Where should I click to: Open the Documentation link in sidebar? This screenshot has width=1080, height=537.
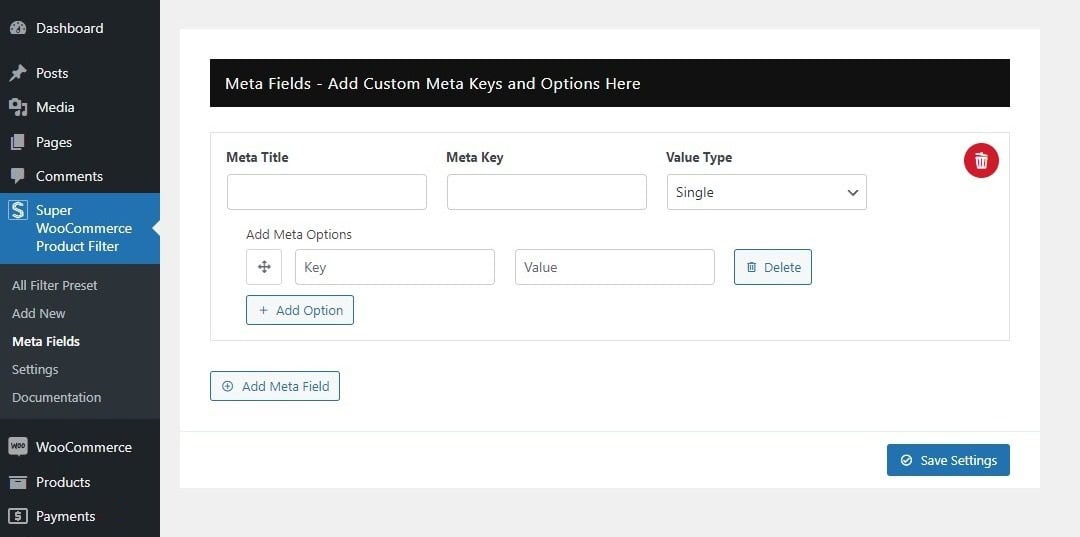[x=56, y=397]
